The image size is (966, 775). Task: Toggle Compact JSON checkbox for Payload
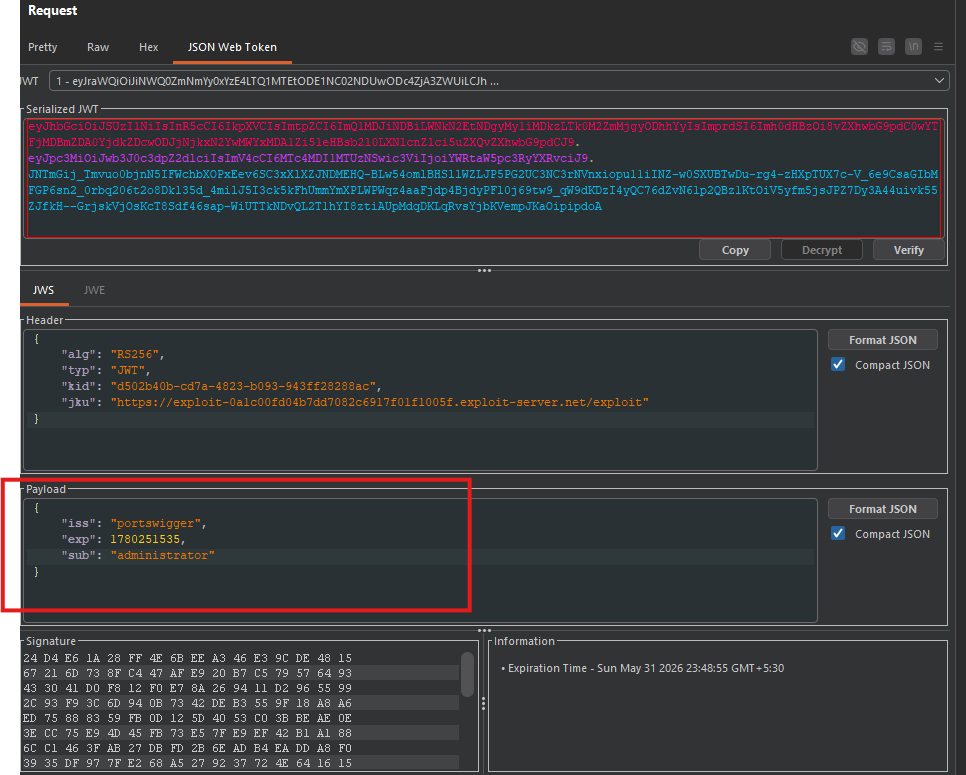click(x=838, y=534)
